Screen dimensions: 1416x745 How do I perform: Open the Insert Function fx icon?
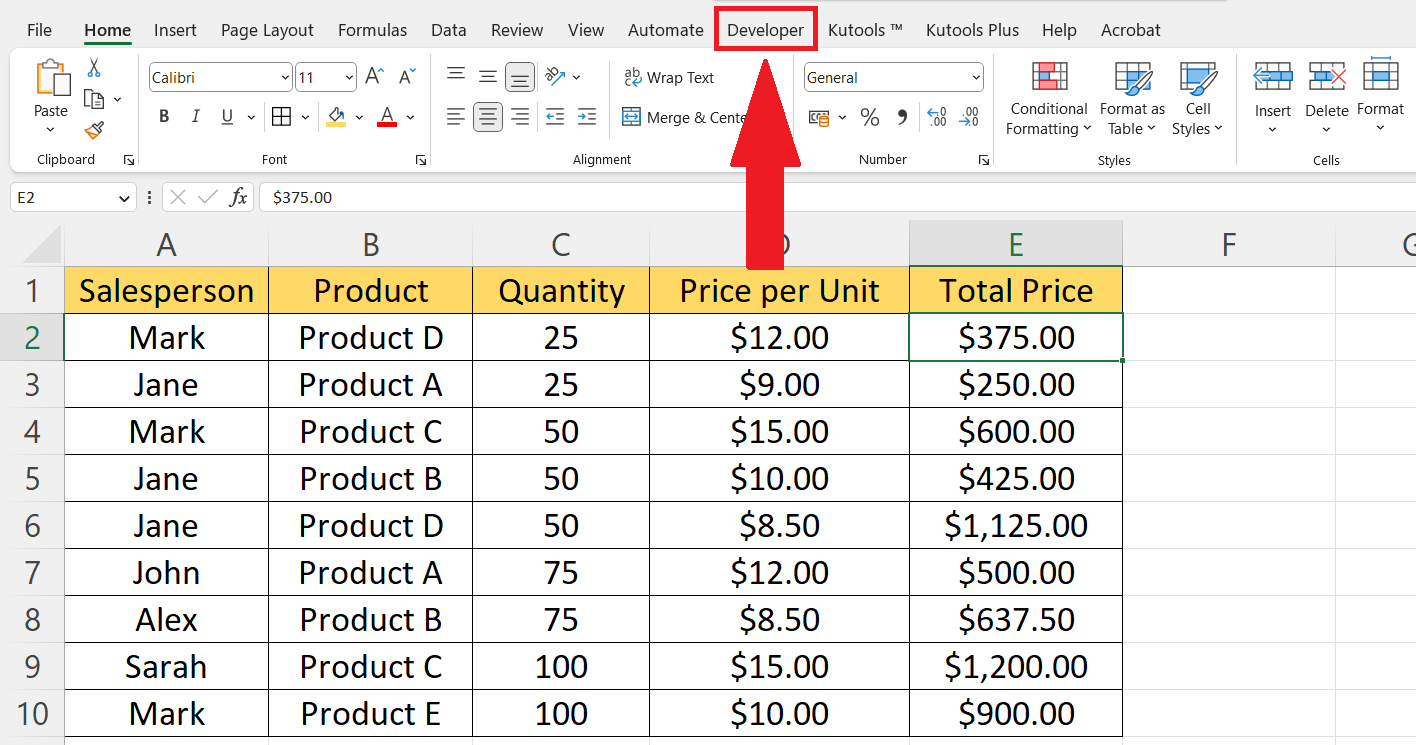(x=239, y=197)
